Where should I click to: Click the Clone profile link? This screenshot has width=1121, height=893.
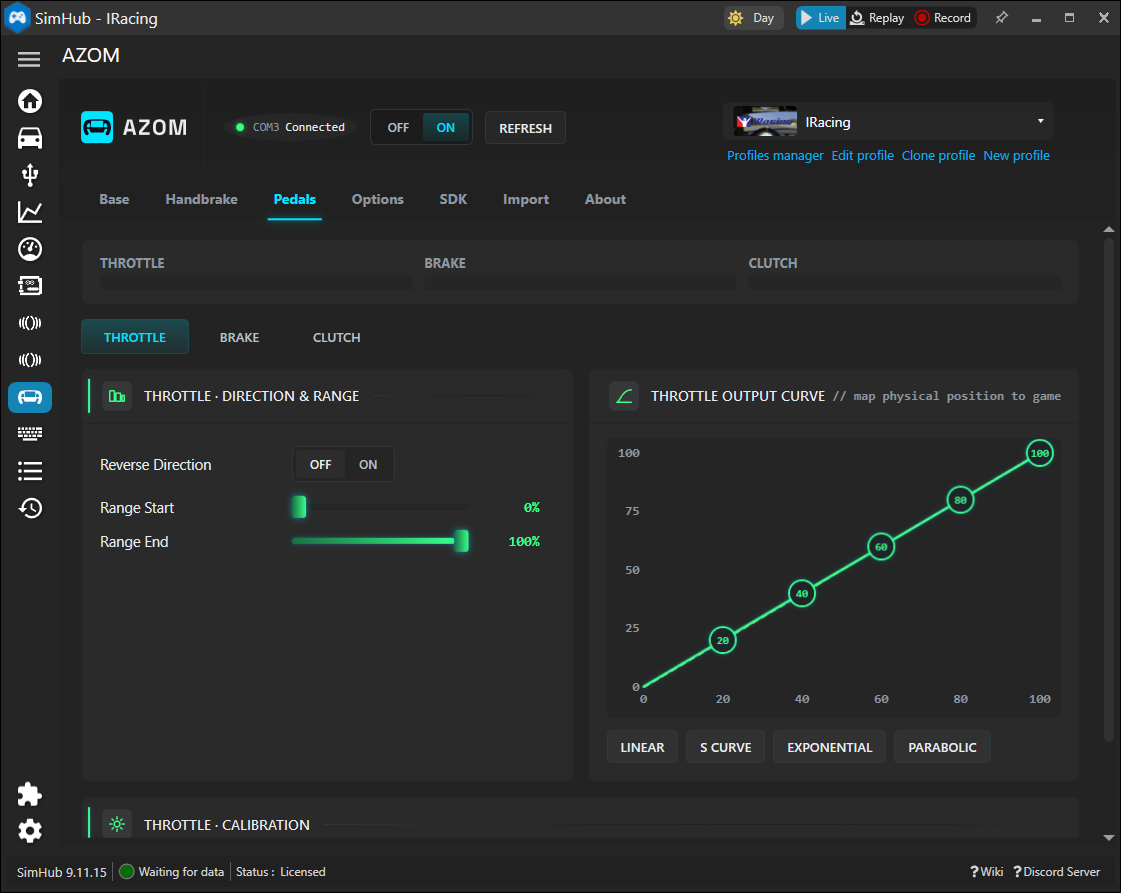pos(938,155)
